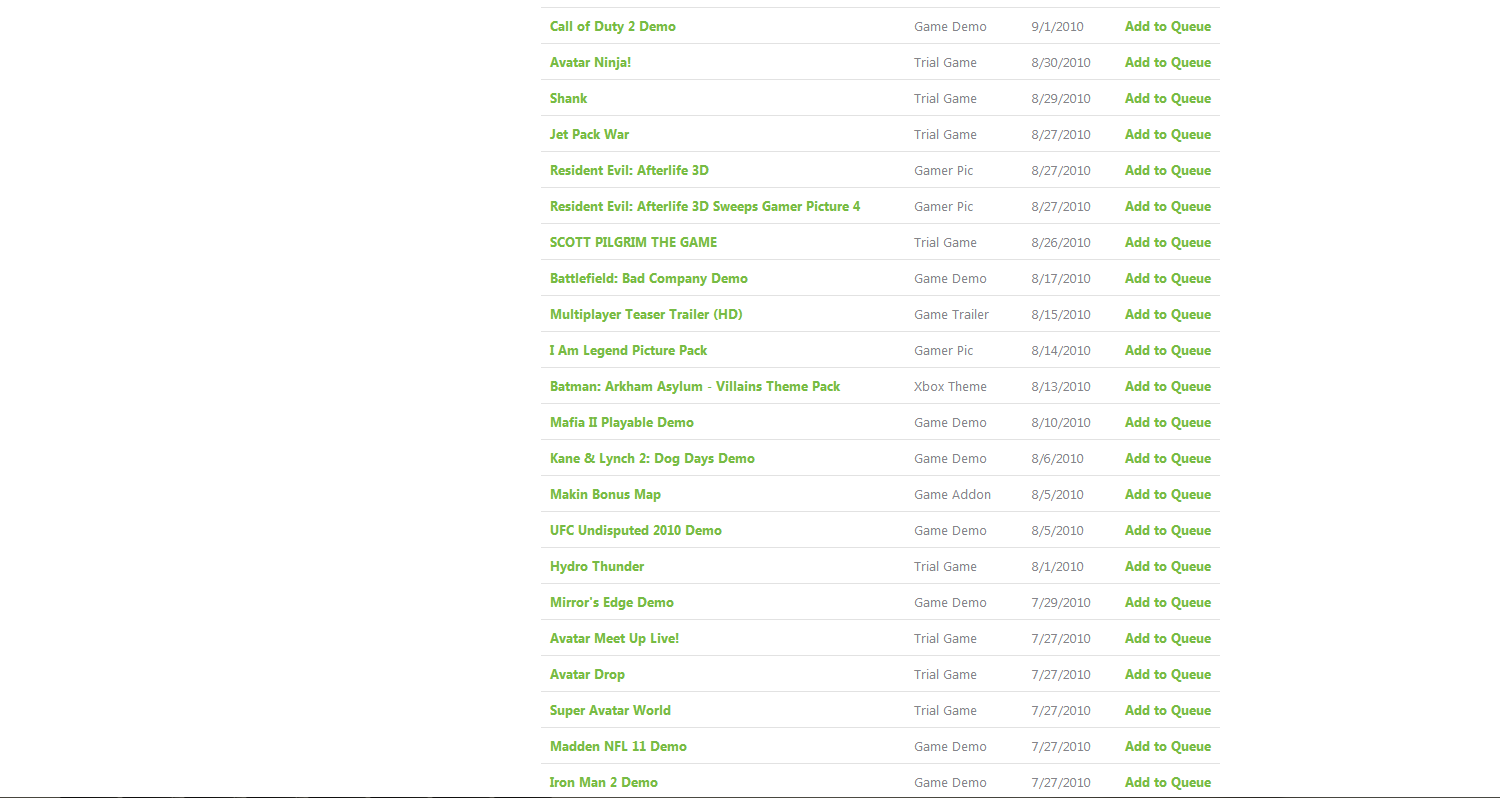Open UFC Undisputed 2010 Demo

635,531
